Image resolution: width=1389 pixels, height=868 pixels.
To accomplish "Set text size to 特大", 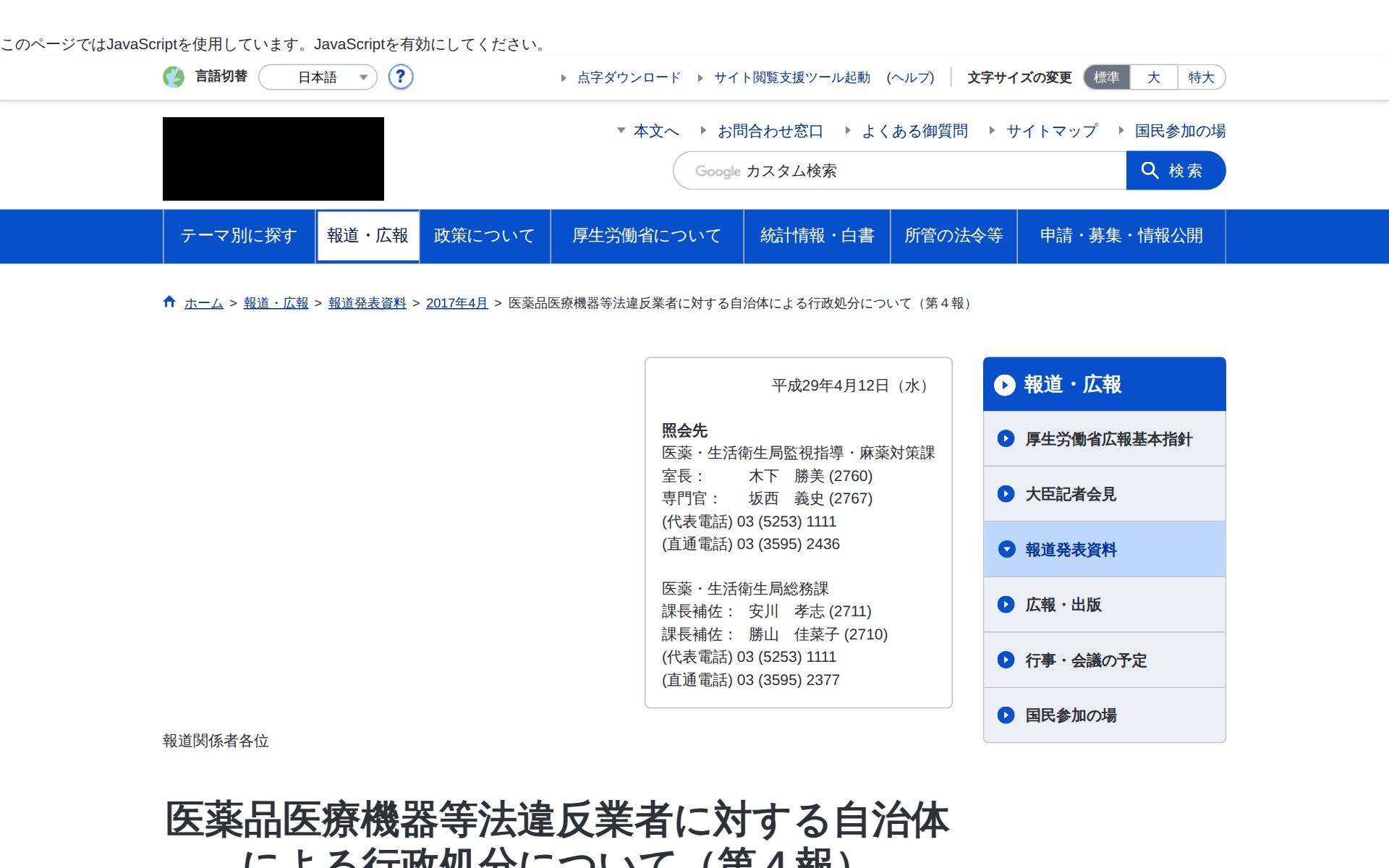I will (x=1201, y=77).
